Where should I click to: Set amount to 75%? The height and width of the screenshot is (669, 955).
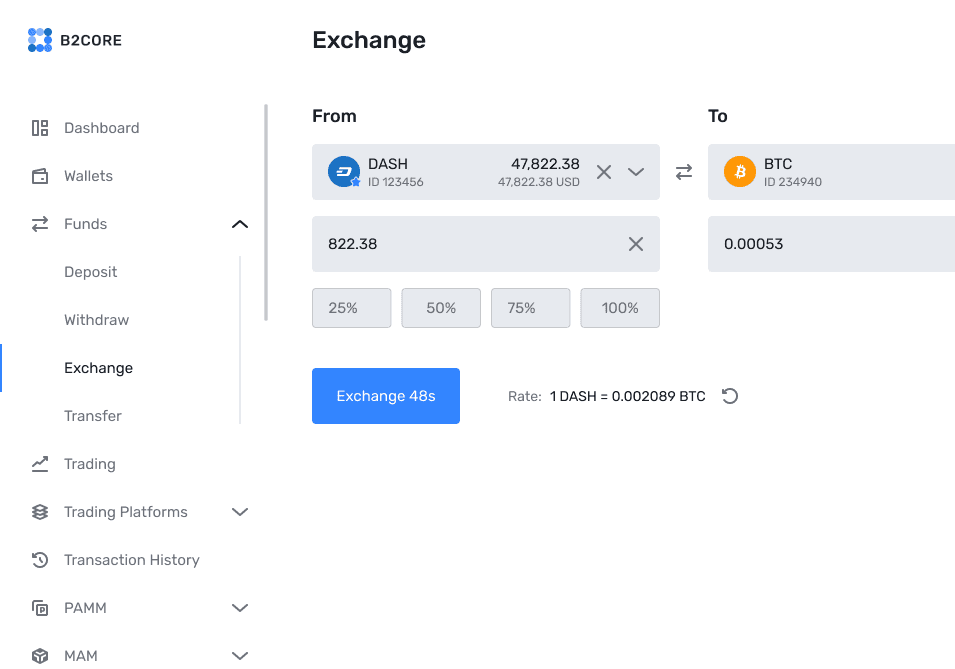[x=530, y=308]
